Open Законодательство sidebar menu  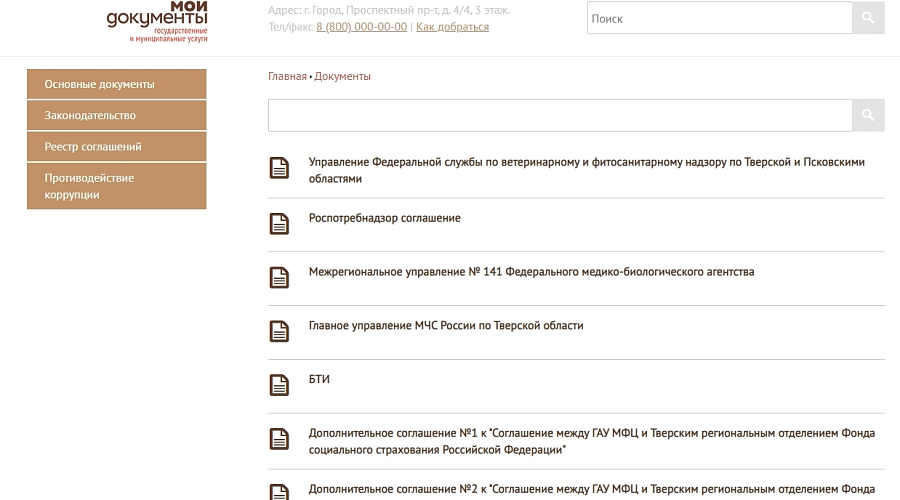point(117,115)
